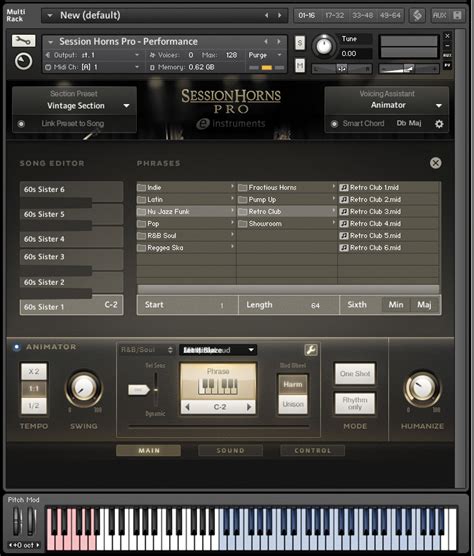Viewport: 474px width, 556px height.
Task: Set tempo to X2
Action: coord(34,372)
